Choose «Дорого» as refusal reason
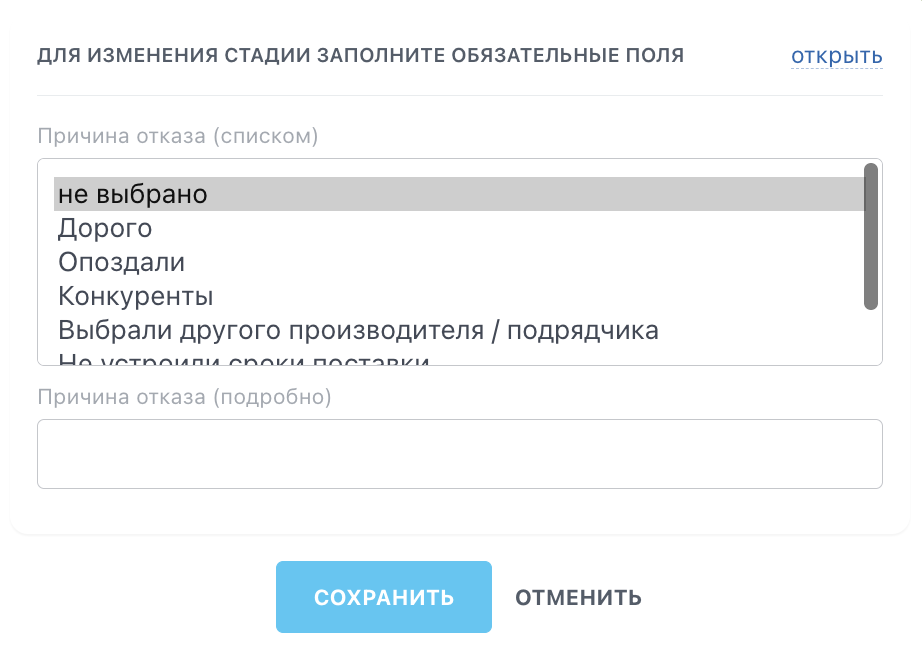 105,228
